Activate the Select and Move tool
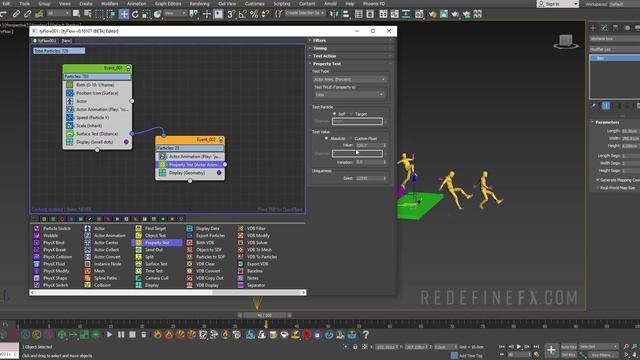The height and width of the screenshot is (360, 640). (124, 14)
